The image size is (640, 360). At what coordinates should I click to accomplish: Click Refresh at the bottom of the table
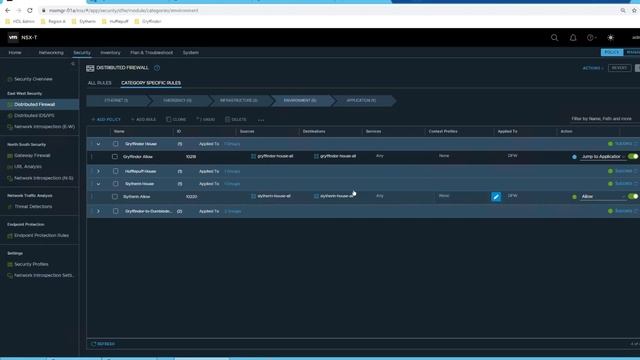point(103,344)
